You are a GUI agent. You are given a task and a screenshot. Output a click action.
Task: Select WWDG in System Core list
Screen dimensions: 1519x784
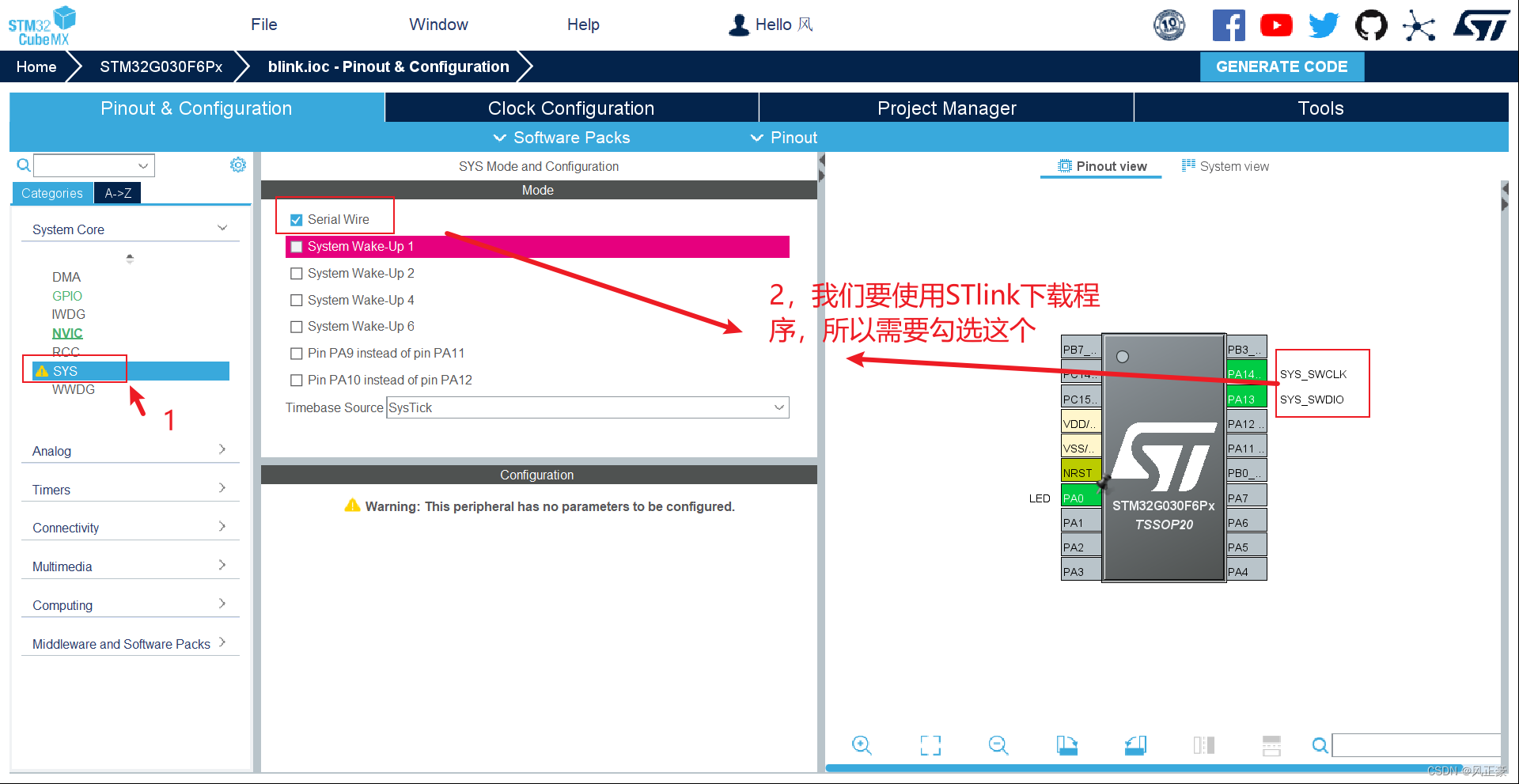coord(74,389)
